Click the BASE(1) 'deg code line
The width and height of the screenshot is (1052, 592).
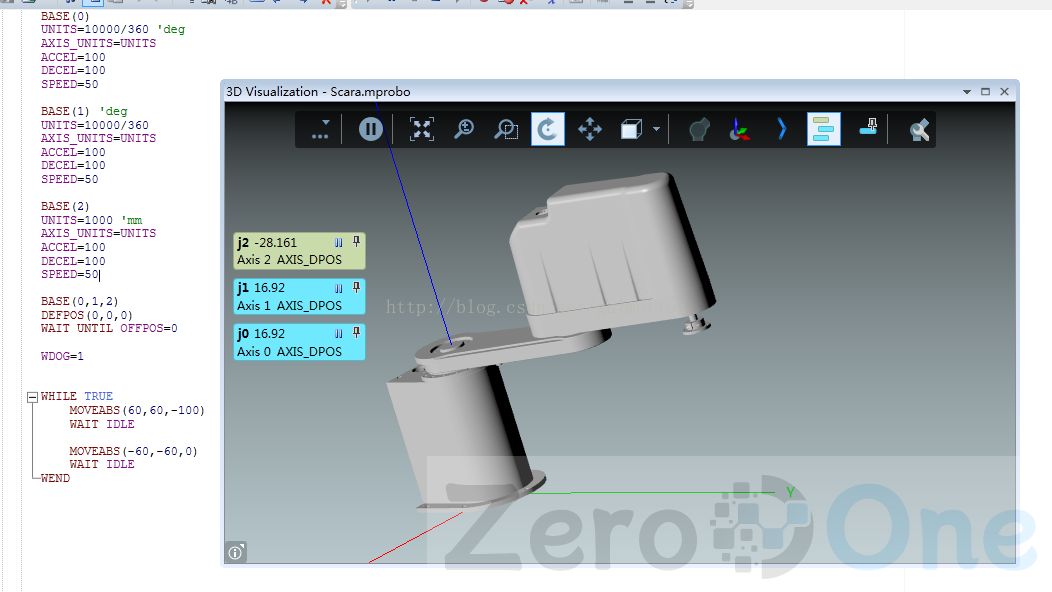(x=84, y=111)
